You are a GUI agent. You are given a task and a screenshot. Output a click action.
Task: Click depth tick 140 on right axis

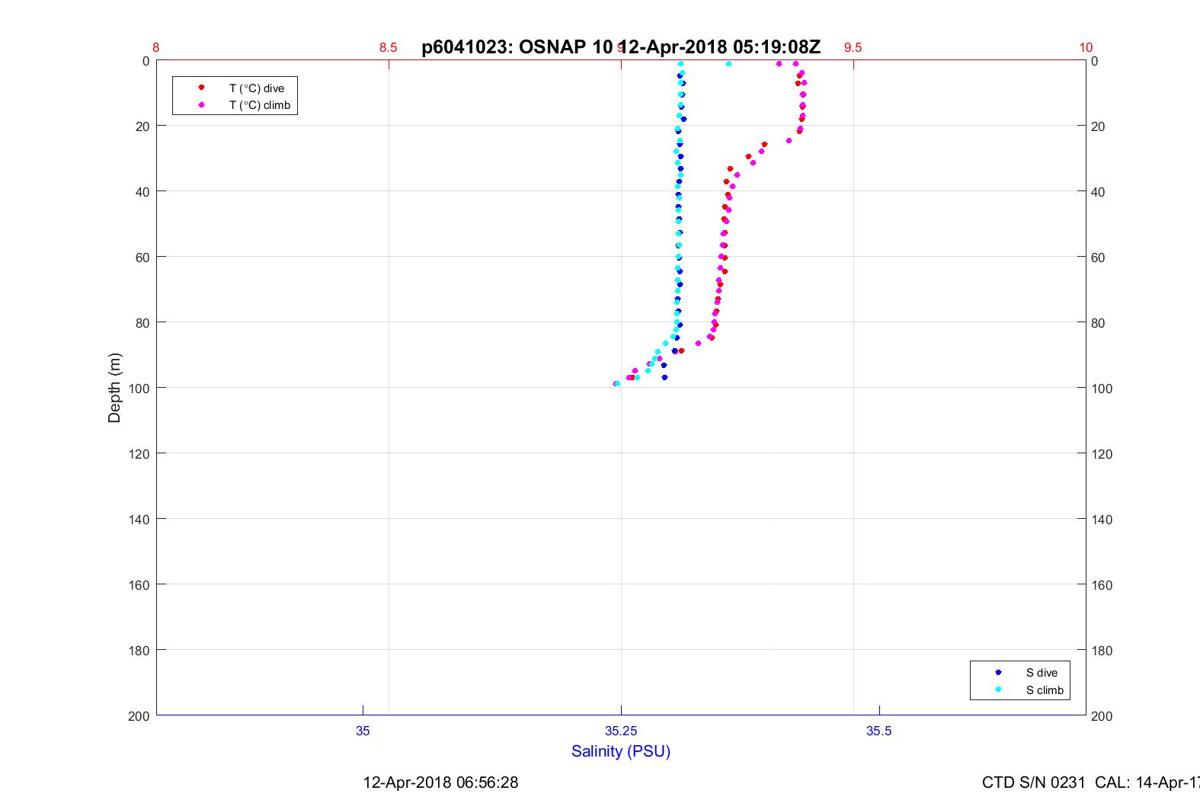(x=1102, y=519)
